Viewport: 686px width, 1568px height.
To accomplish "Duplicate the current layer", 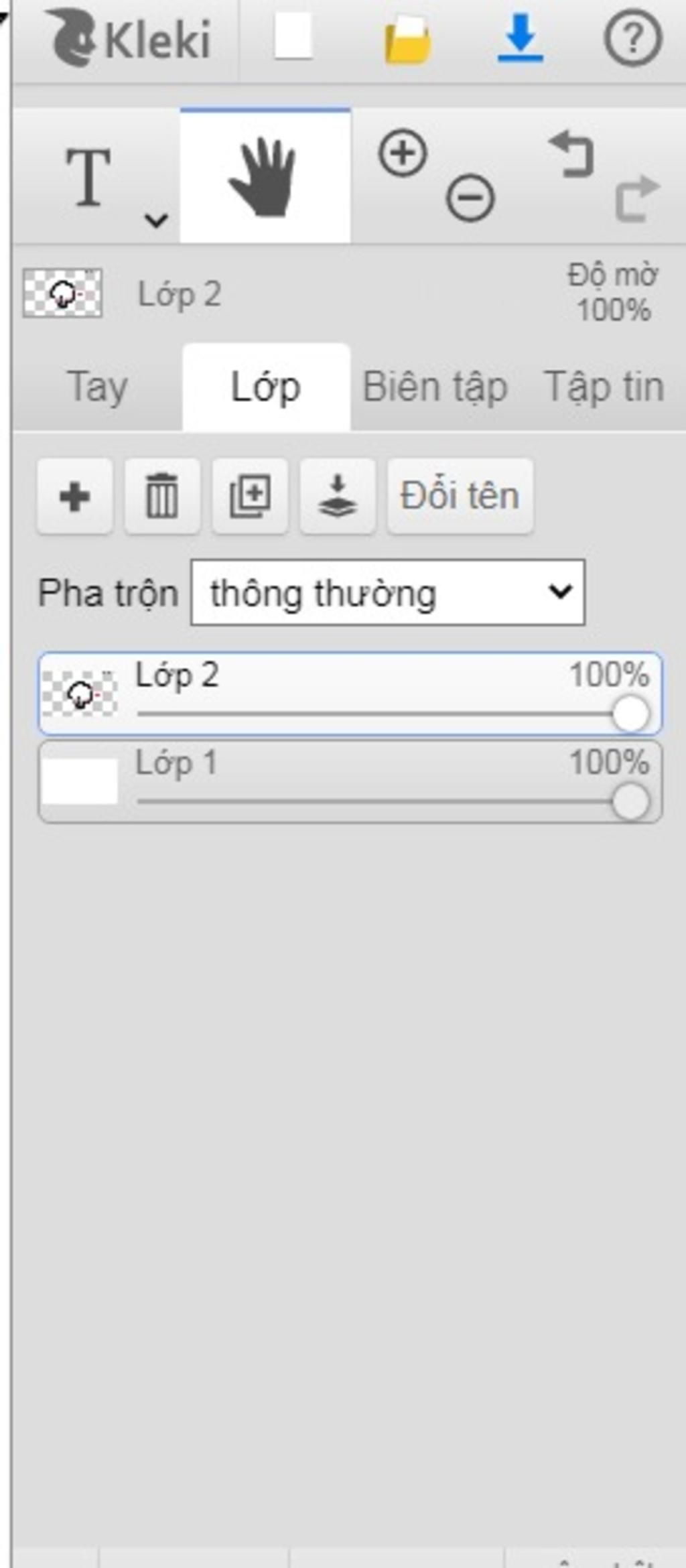I will (250, 497).
